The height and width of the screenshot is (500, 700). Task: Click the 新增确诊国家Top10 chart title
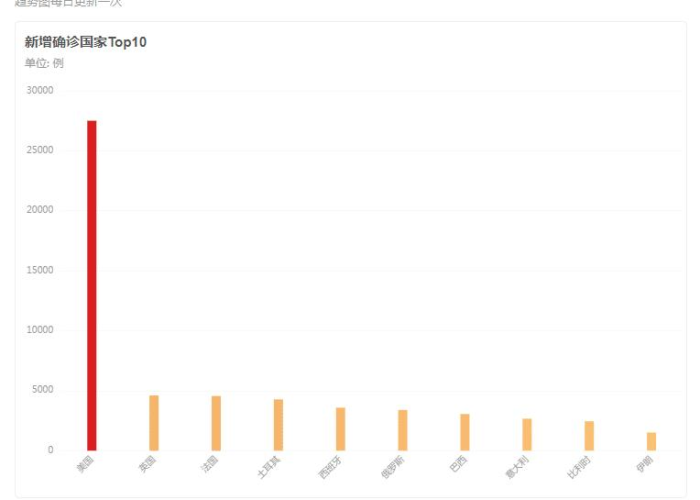[85, 42]
